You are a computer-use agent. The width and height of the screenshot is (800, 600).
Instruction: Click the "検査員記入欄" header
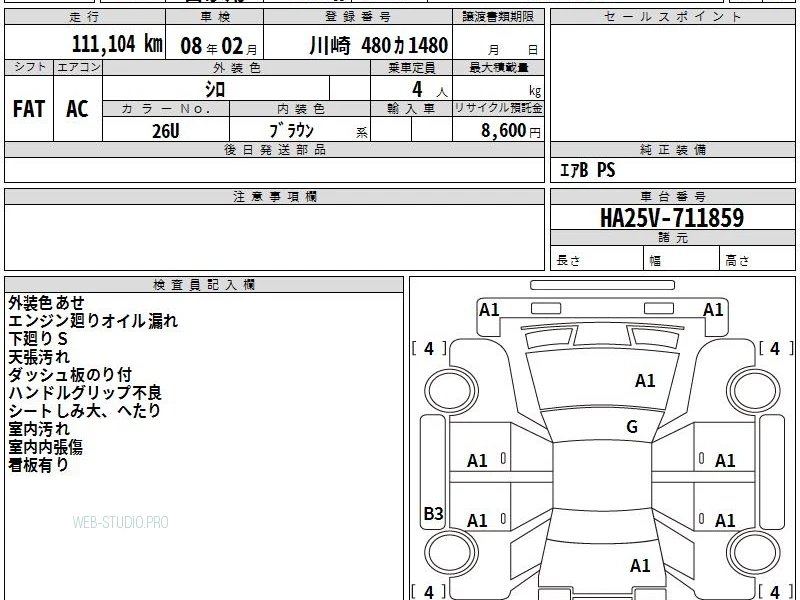click(x=204, y=285)
